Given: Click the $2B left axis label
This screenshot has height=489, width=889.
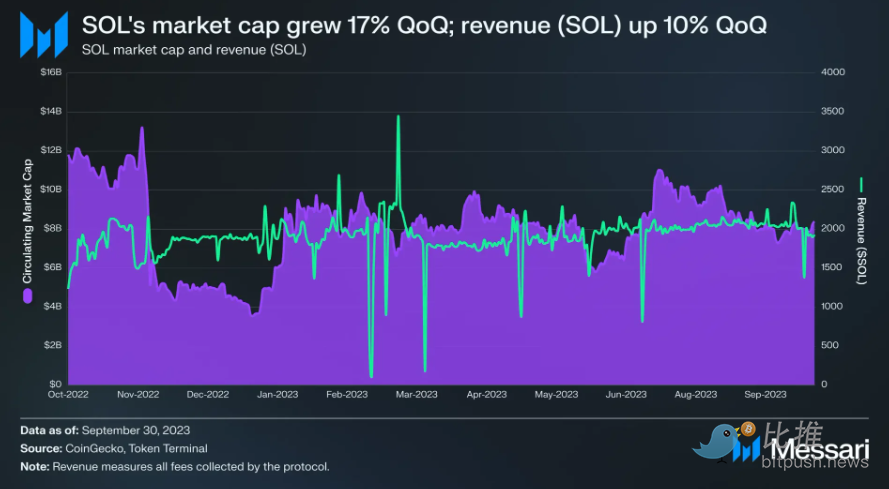Looking at the screenshot, I should [53, 345].
